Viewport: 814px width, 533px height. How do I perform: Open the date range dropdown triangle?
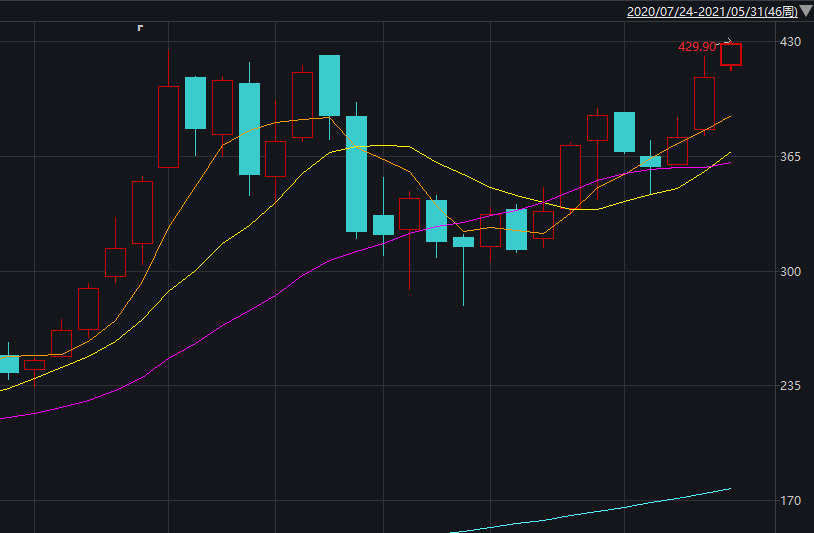click(806, 12)
